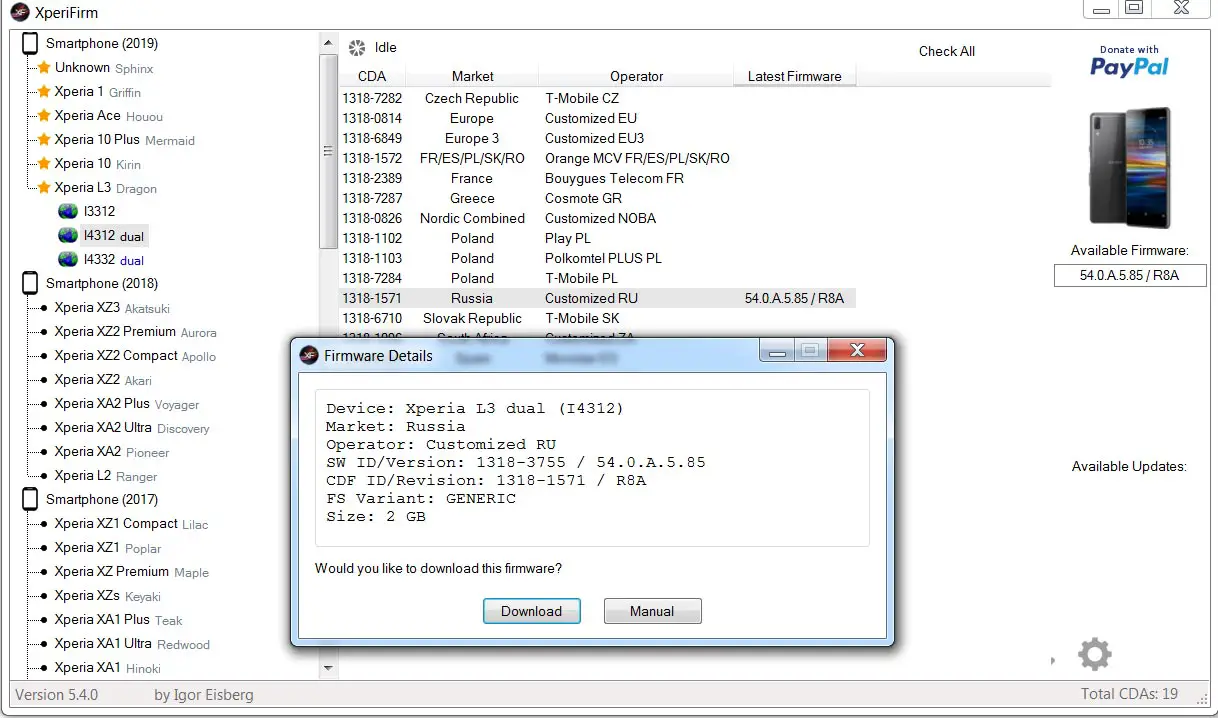
Task: Select the Customized NOBA row
Action: click(x=598, y=218)
